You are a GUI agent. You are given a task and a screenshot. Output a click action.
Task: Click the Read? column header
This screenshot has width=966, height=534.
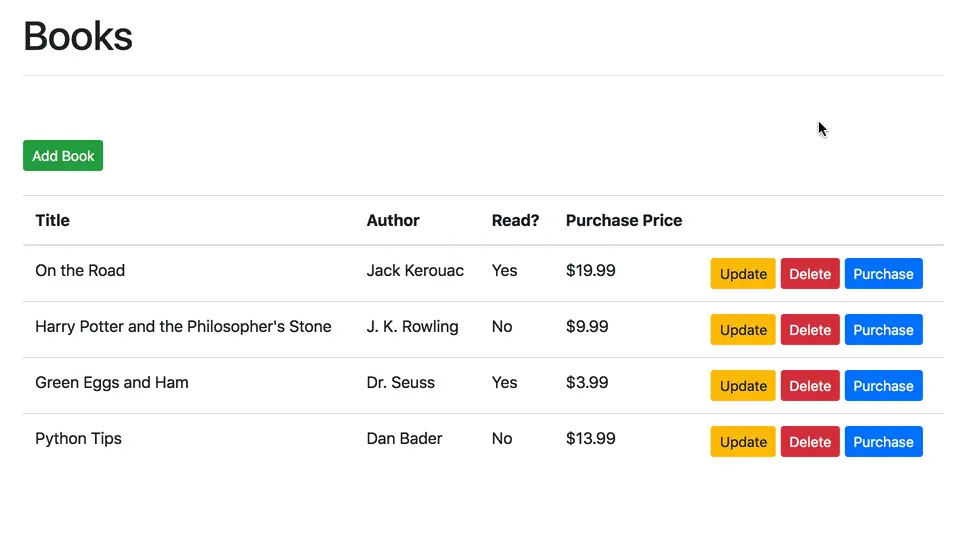(515, 220)
